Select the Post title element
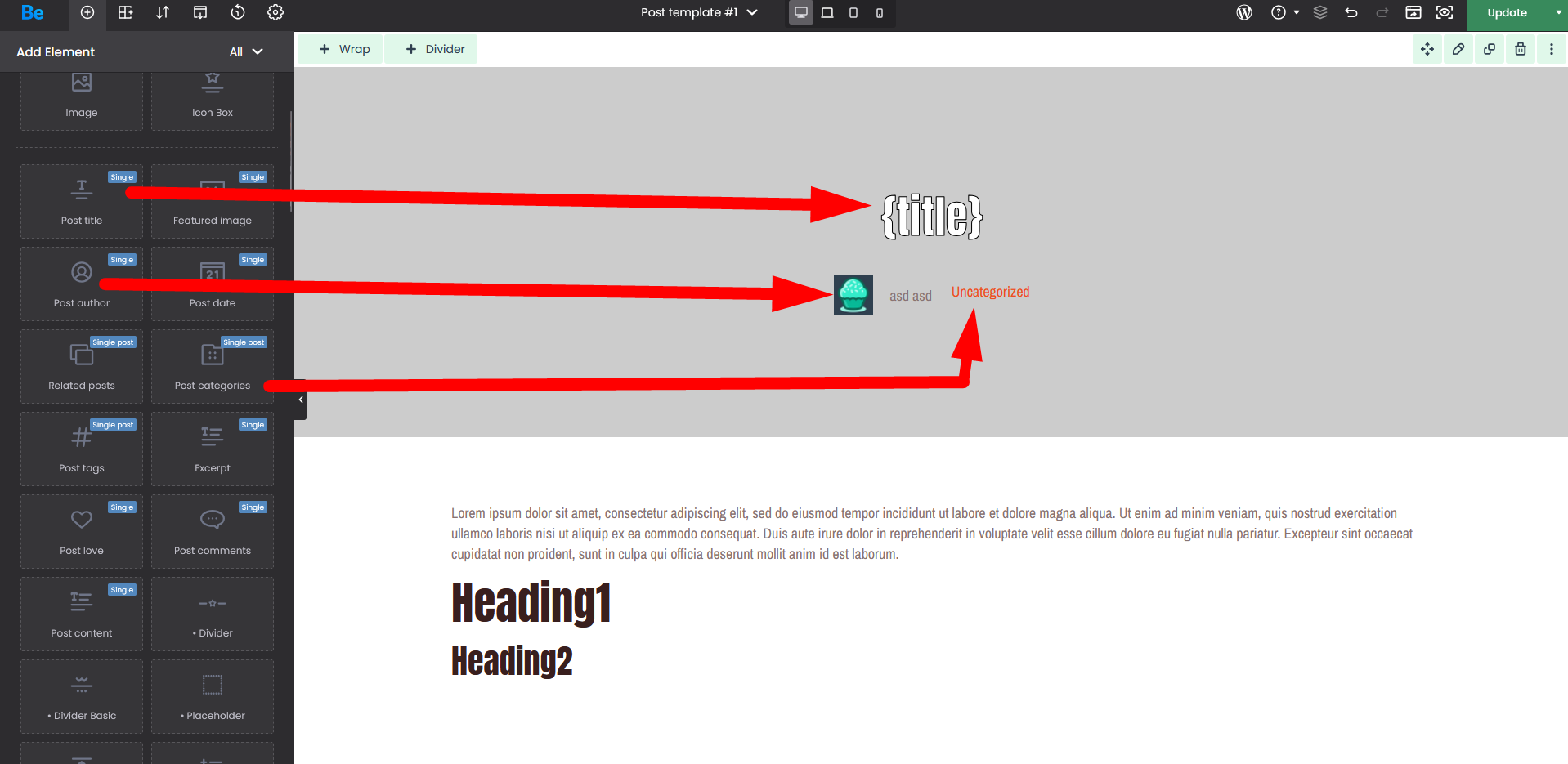Screen dimensions: 1568x764 tap(82, 202)
